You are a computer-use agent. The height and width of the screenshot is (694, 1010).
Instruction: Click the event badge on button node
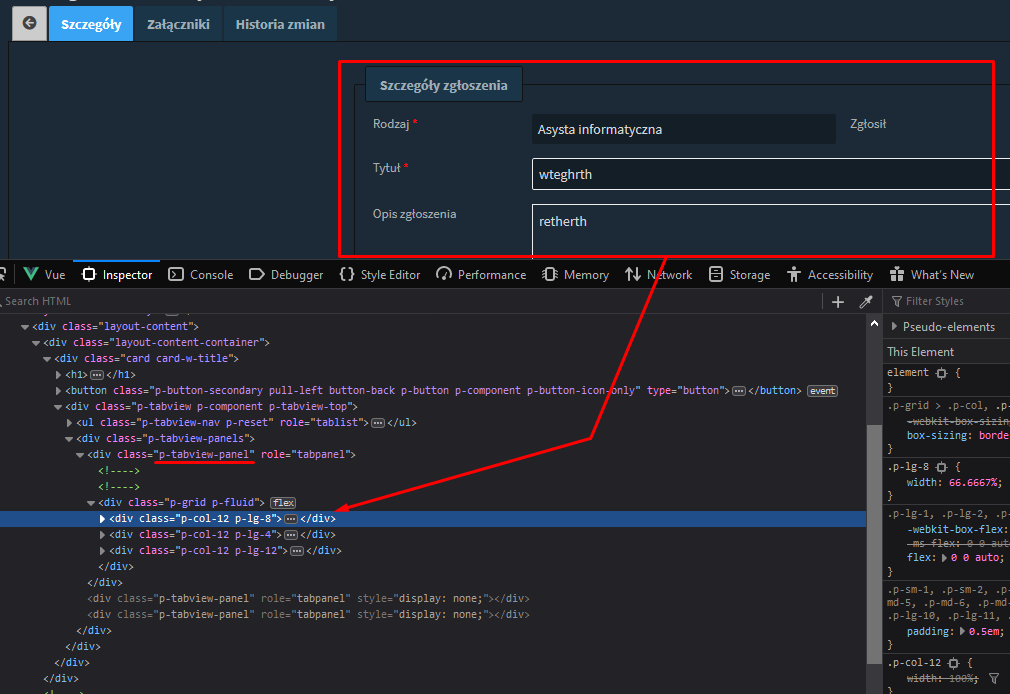823,391
